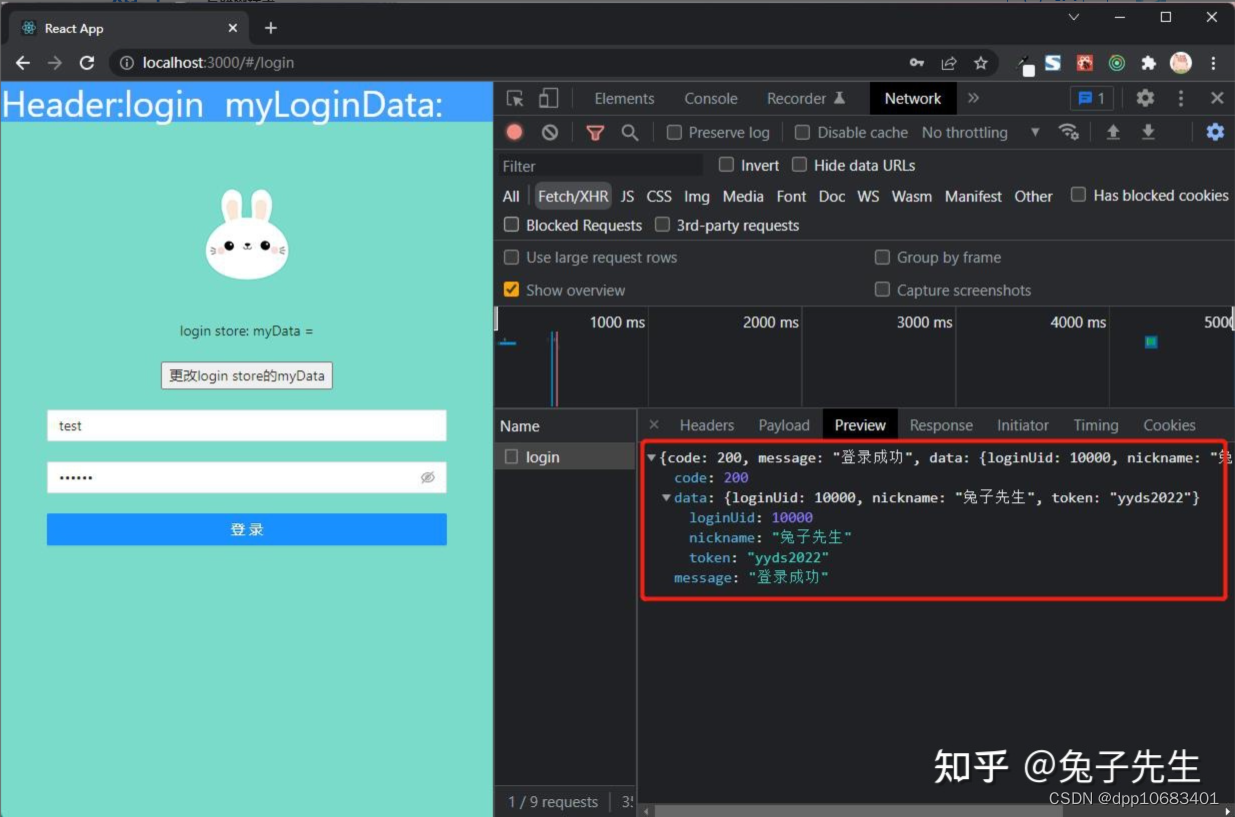
Task: Reload the page with refresh icon
Action: (x=87, y=63)
